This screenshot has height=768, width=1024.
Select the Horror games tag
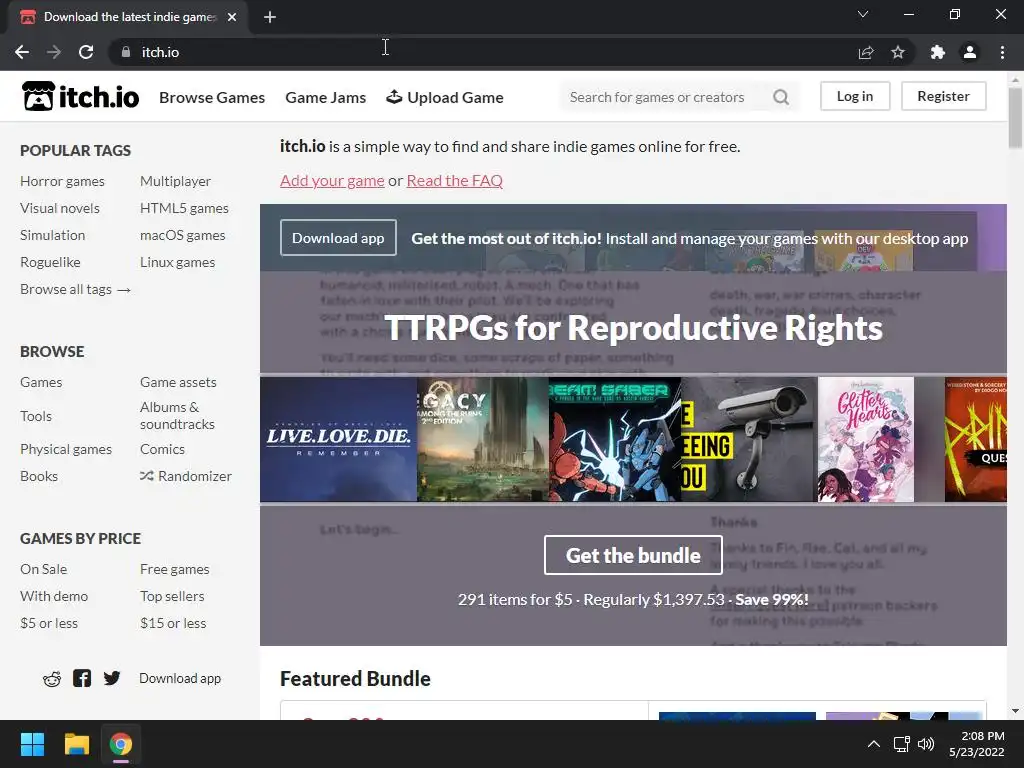pos(62,181)
